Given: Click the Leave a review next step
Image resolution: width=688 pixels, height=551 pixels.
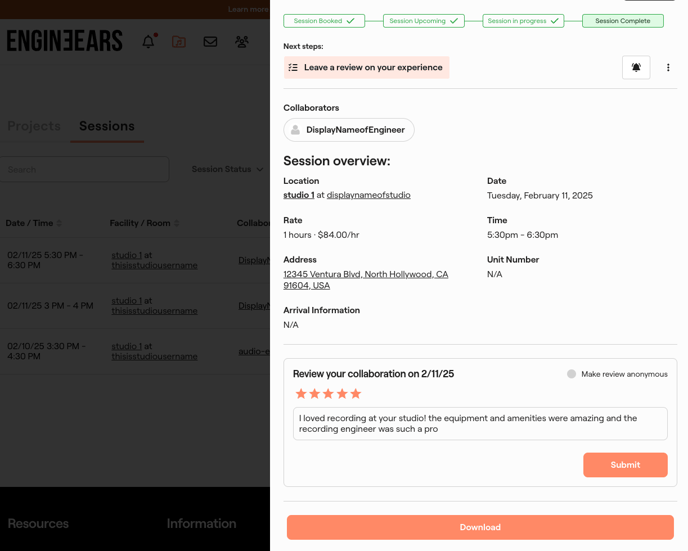Looking at the screenshot, I should click(x=366, y=68).
